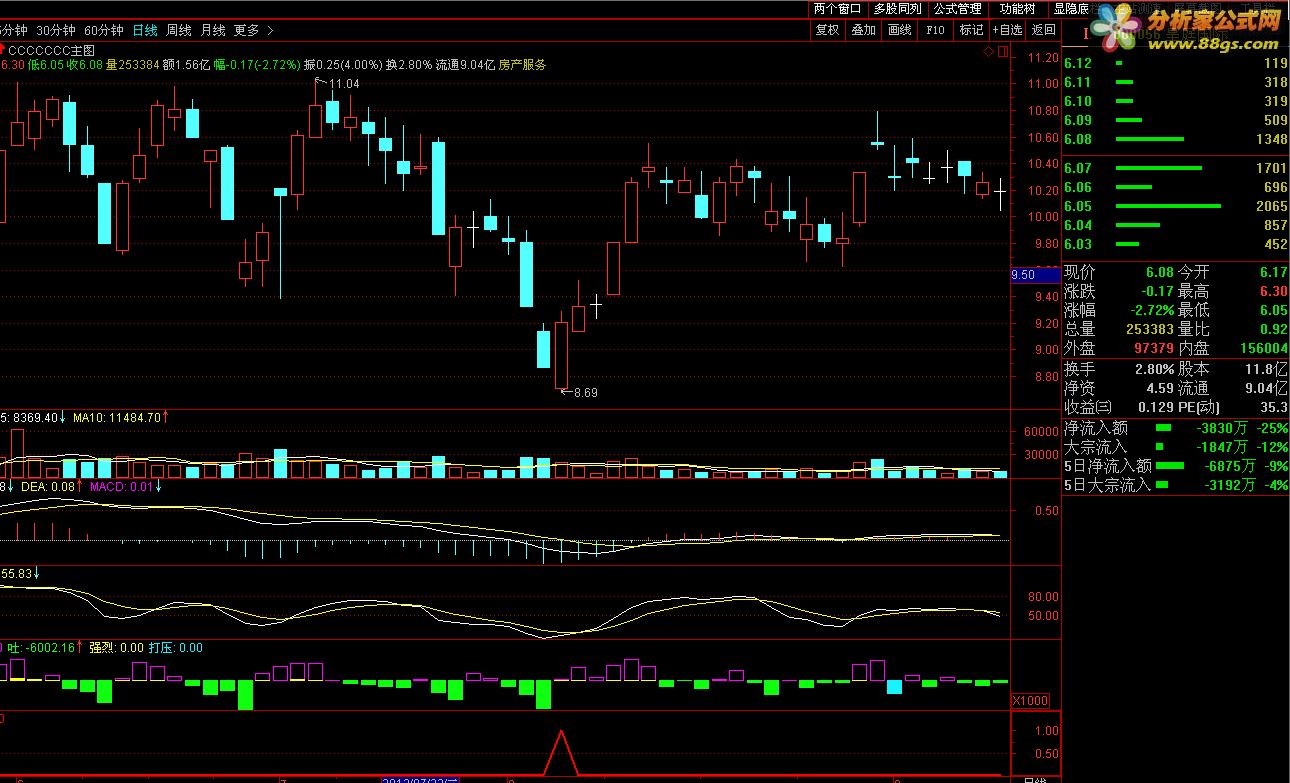Click the CCCCCCC主图 indicator title
Viewport: 1290px width, 783px height.
tap(51, 49)
